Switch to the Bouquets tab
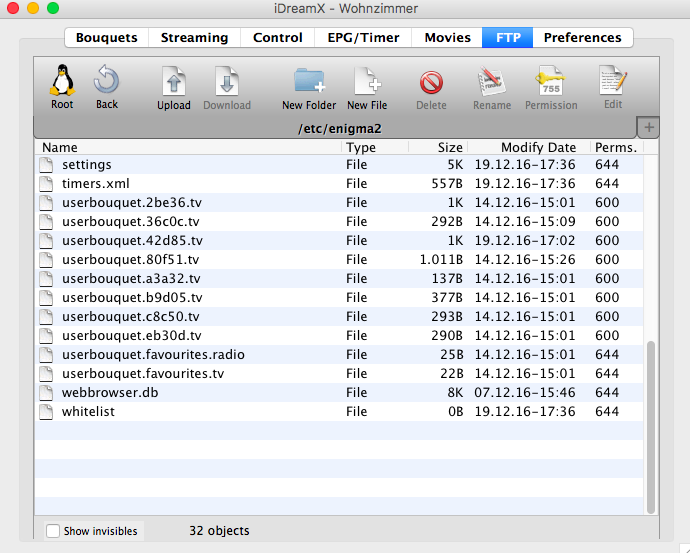Viewport: 690px width, 553px height. click(106, 37)
